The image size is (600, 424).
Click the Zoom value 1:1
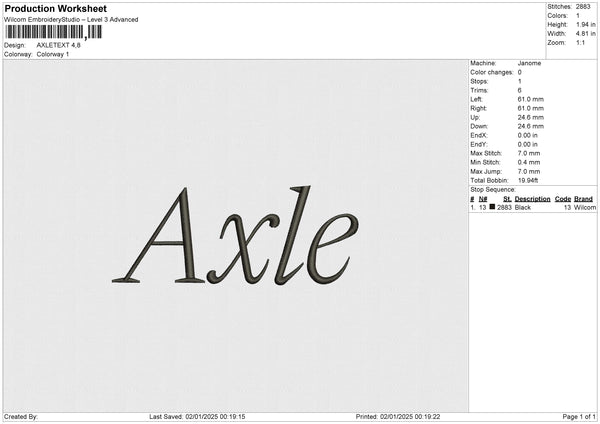(580, 43)
